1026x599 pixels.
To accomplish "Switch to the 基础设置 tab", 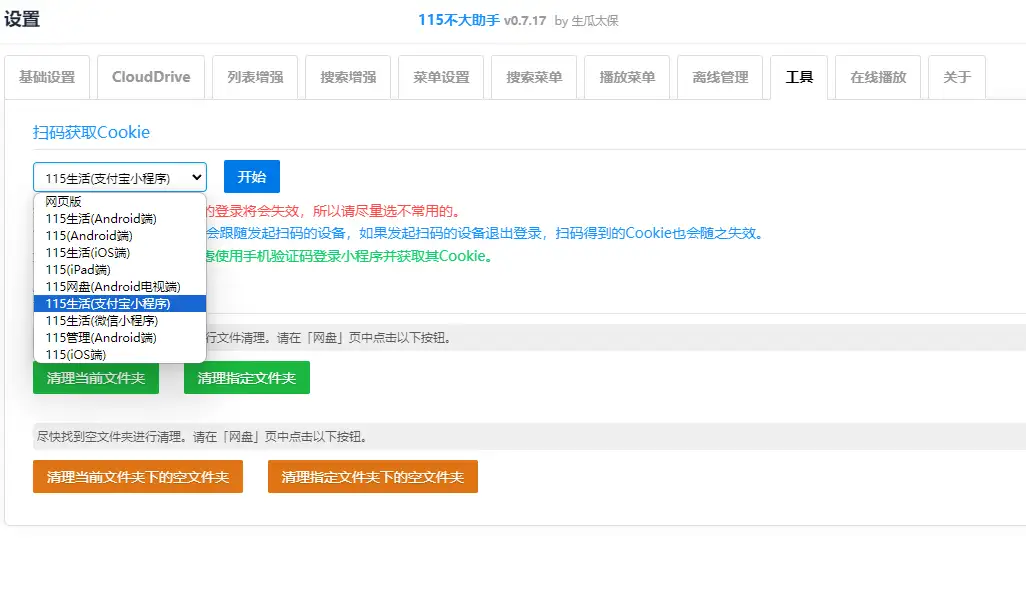I will tap(47, 76).
